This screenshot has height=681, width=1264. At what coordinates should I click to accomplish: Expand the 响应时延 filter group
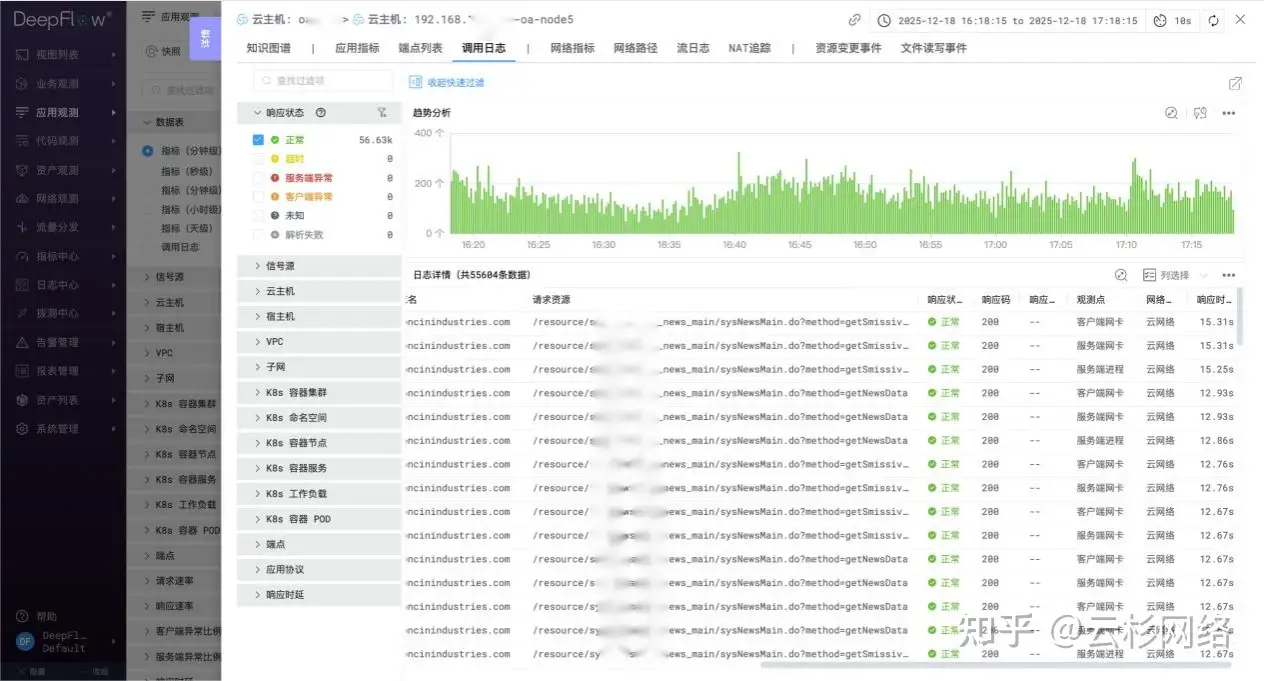point(319,594)
